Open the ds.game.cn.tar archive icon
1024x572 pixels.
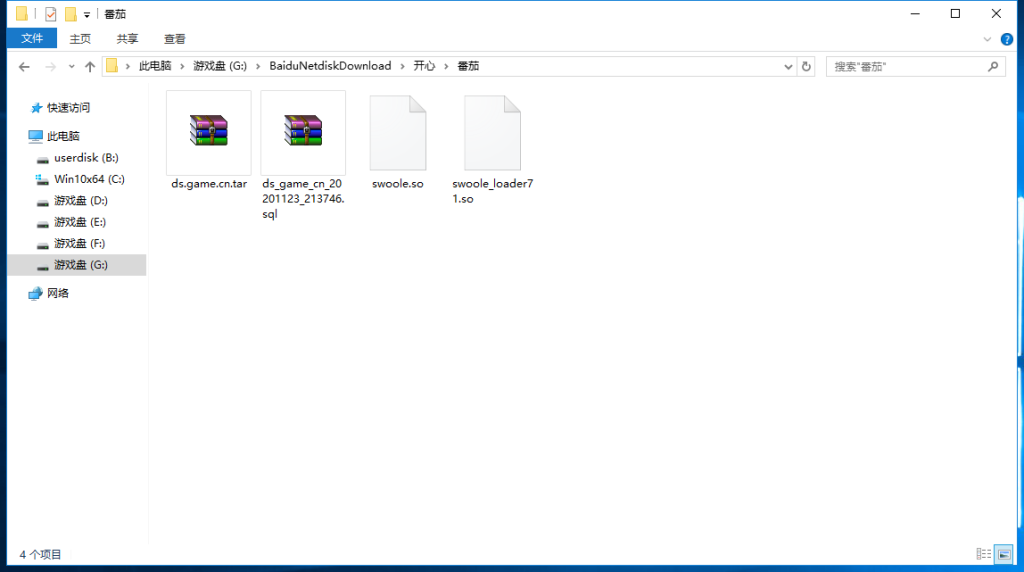pos(208,131)
